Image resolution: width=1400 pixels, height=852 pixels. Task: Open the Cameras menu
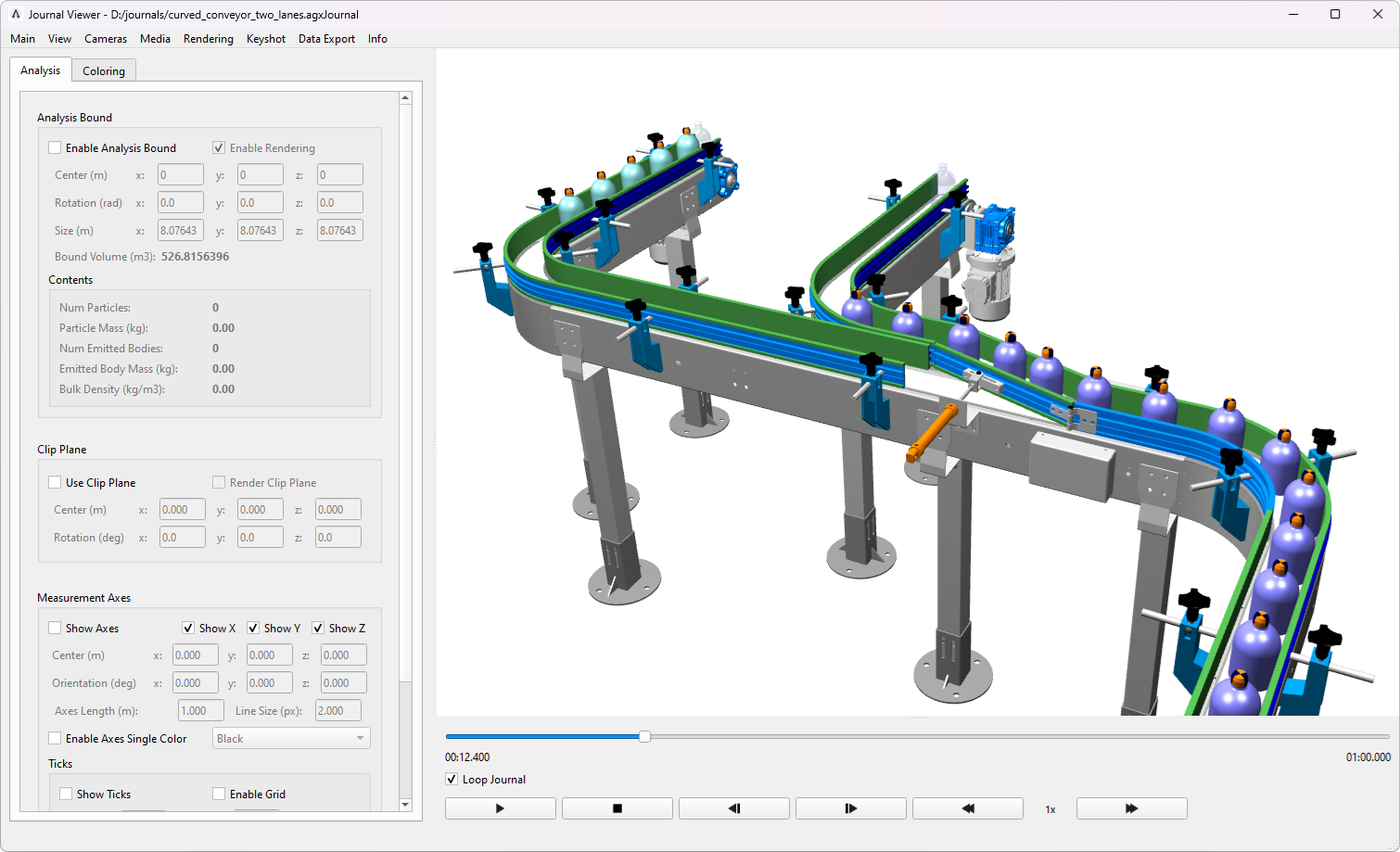pyautogui.click(x=106, y=39)
